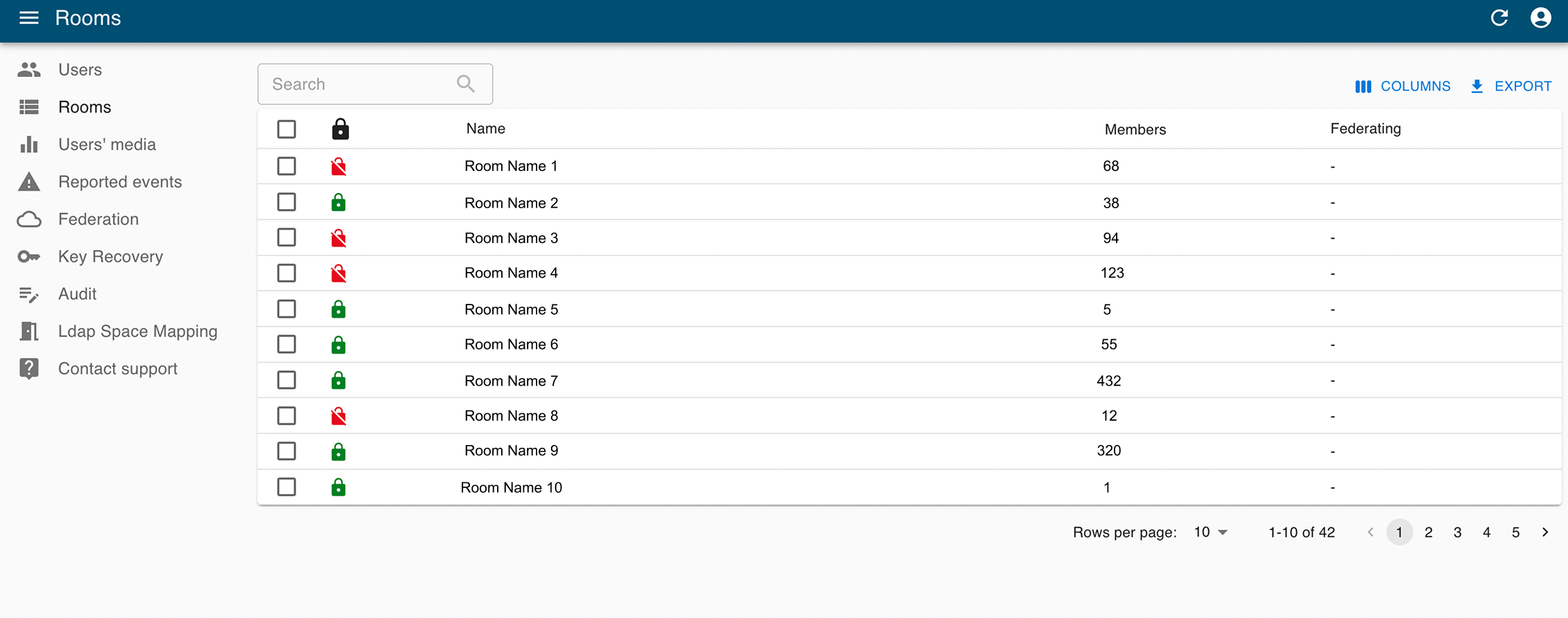
Task: Click the Key Recovery key icon
Action: click(x=29, y=257)
